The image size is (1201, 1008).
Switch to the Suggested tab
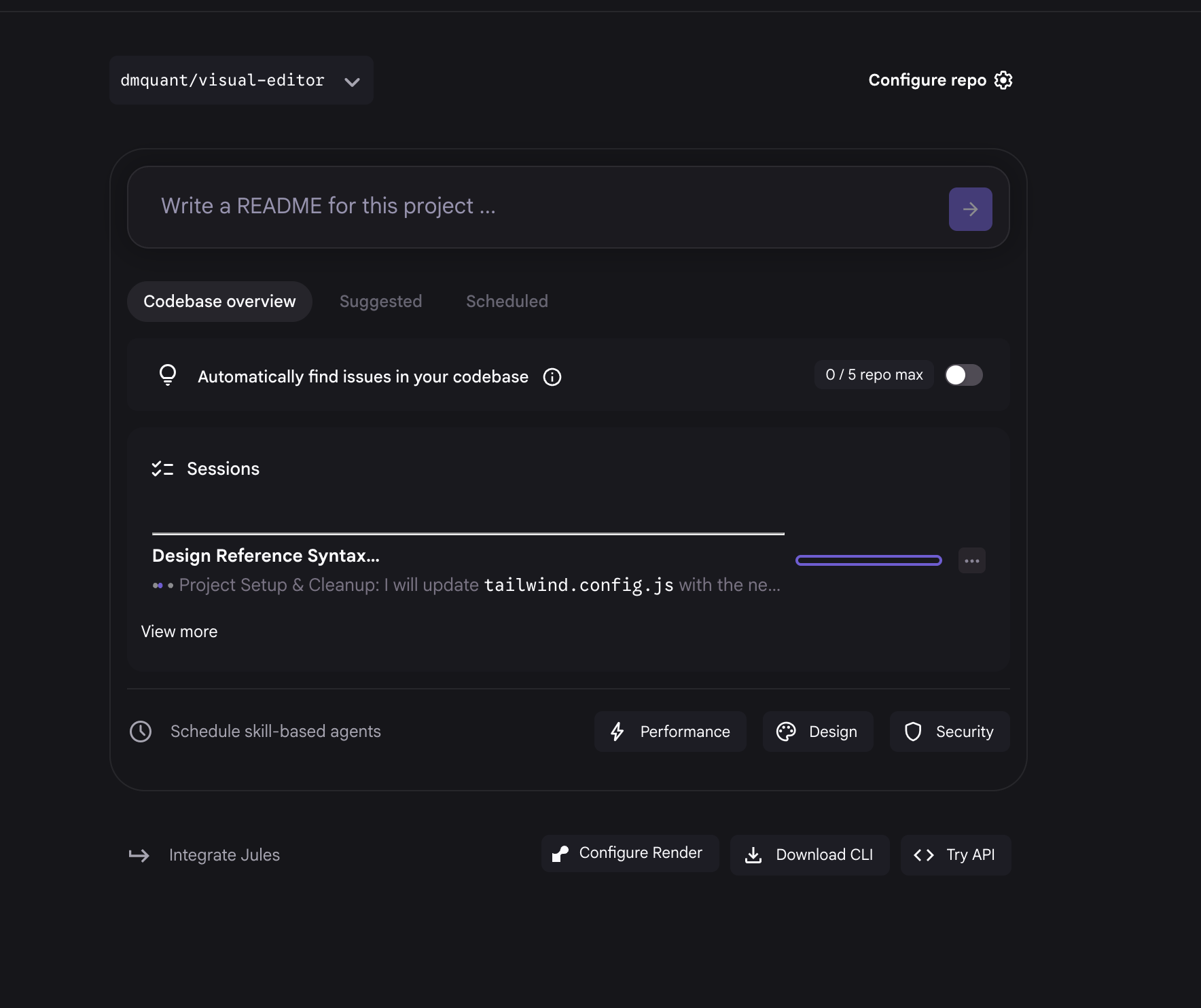point(380,302)
